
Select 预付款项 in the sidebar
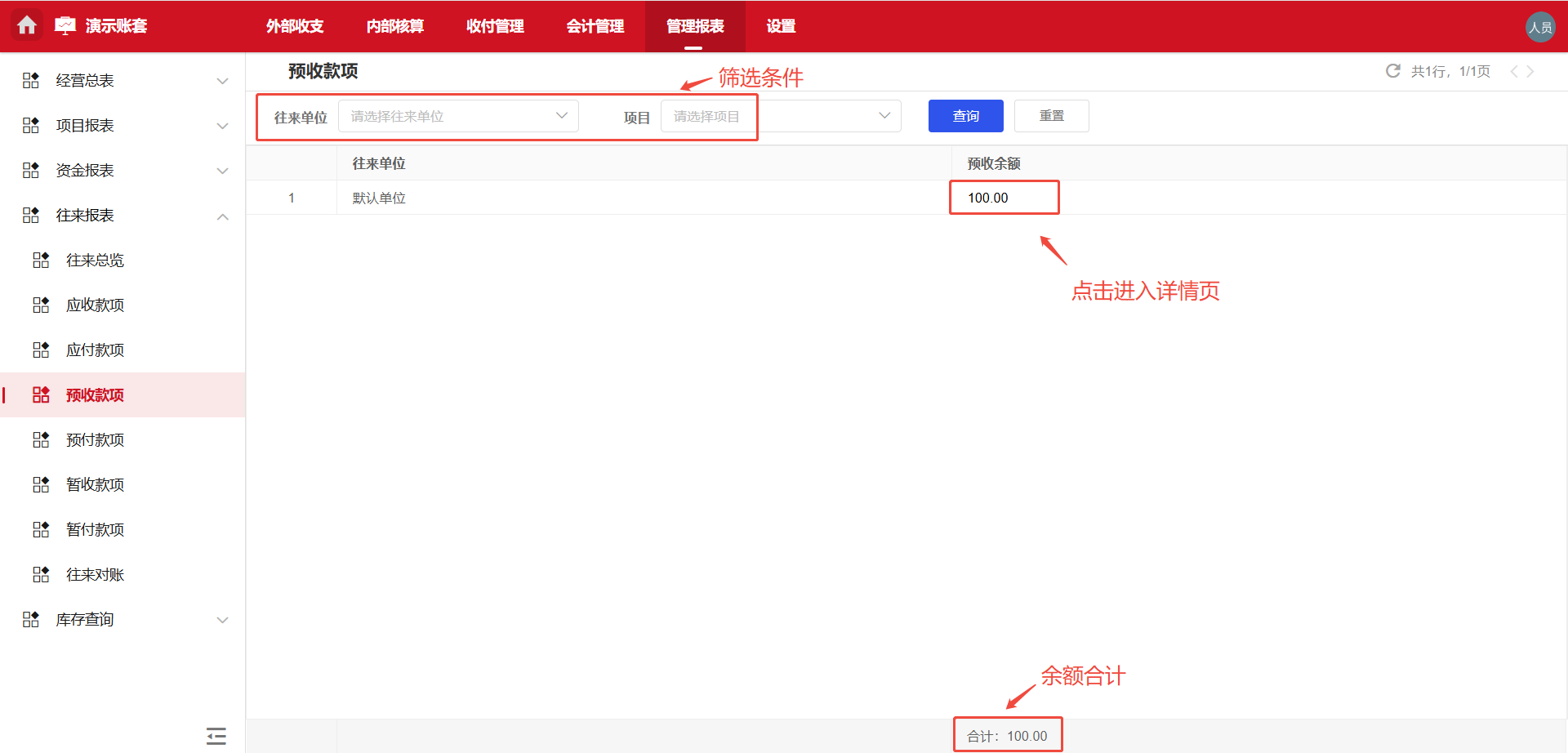tap(95, 439)
